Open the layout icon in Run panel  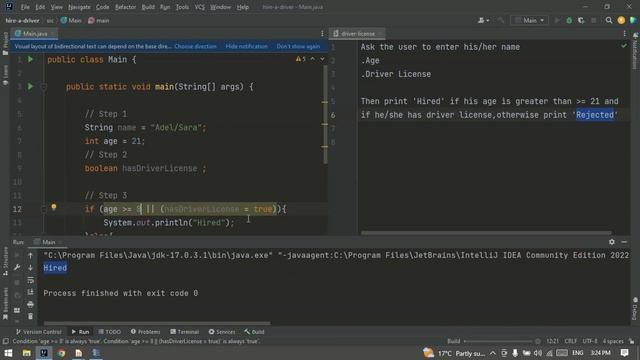pos(17,311)
